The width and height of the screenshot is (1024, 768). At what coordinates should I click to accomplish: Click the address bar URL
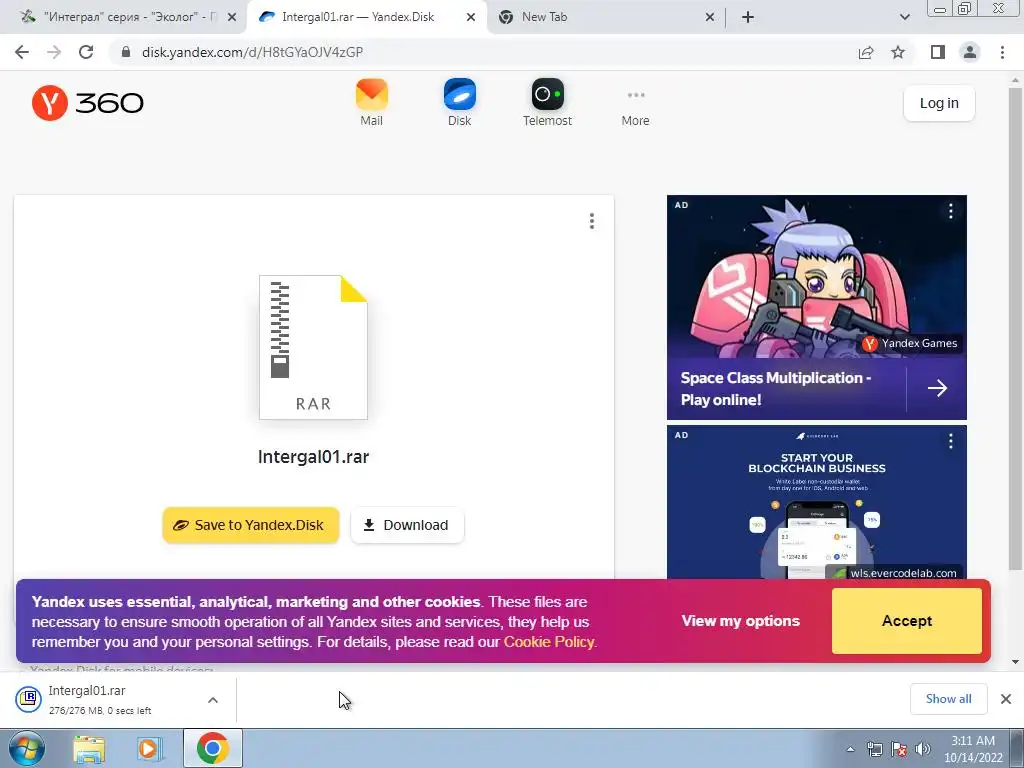click(252, 52)
